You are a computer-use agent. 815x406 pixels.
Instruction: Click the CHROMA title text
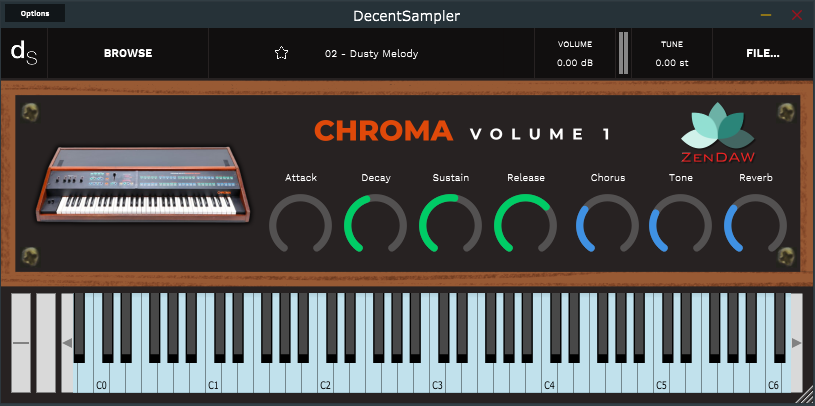click(x=384, y=131)
